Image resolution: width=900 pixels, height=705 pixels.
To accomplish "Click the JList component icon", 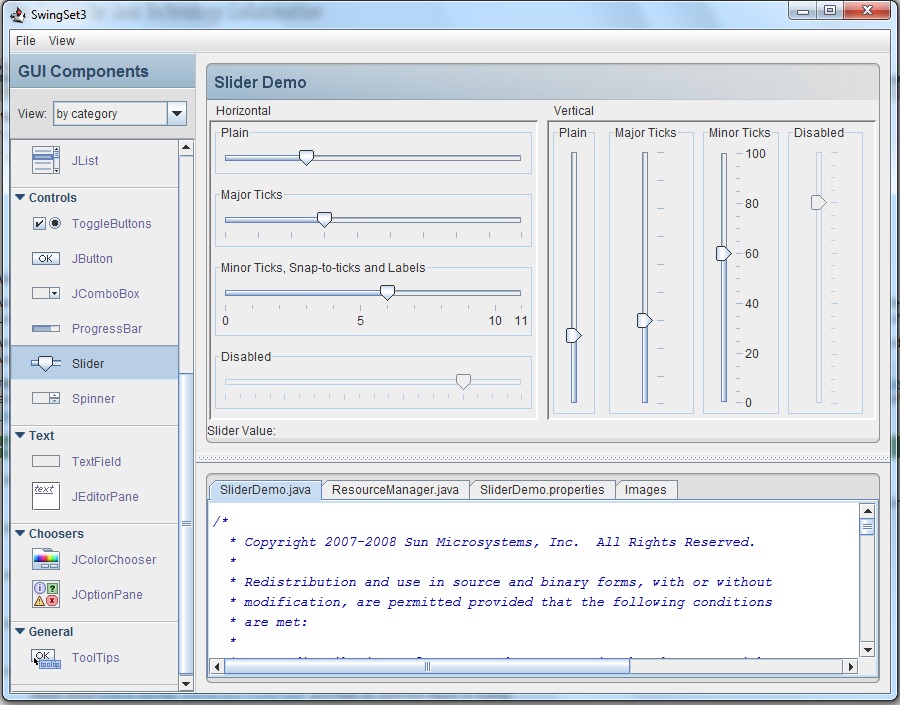I will pyautogui.click(x=45, y=160).
